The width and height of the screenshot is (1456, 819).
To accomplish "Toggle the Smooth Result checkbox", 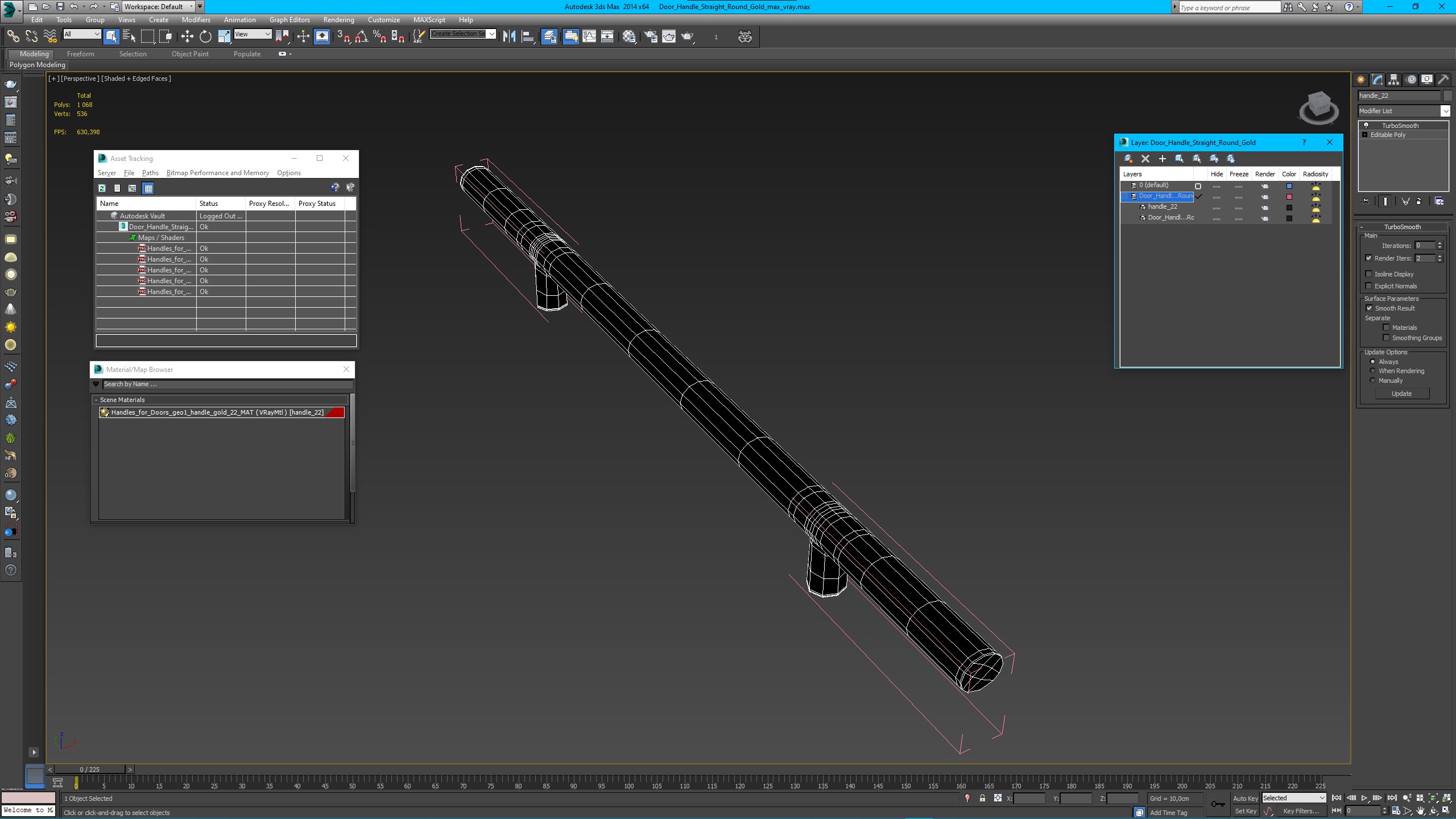I will pyautogui.click(x=1370, y=308).
